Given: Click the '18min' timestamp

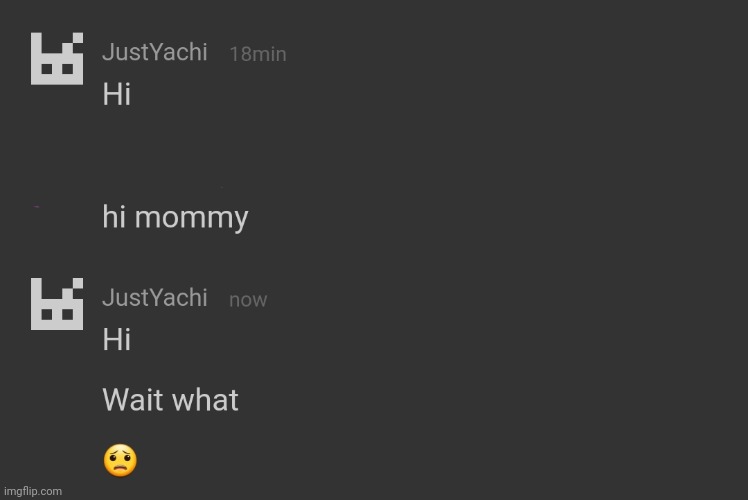Looking at the screenshot, I should [x=257, y=55].
